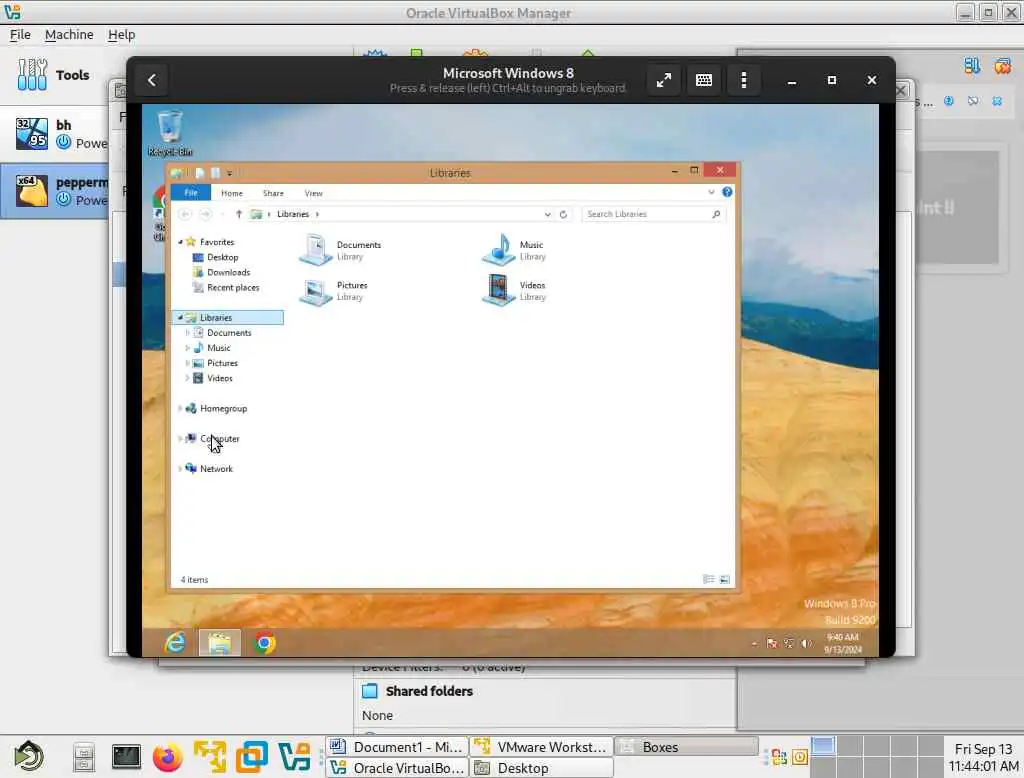Select the bh virtual machine in VirtualBox
The width and height of the screenshot is (1024, 778).
(55, 134)
